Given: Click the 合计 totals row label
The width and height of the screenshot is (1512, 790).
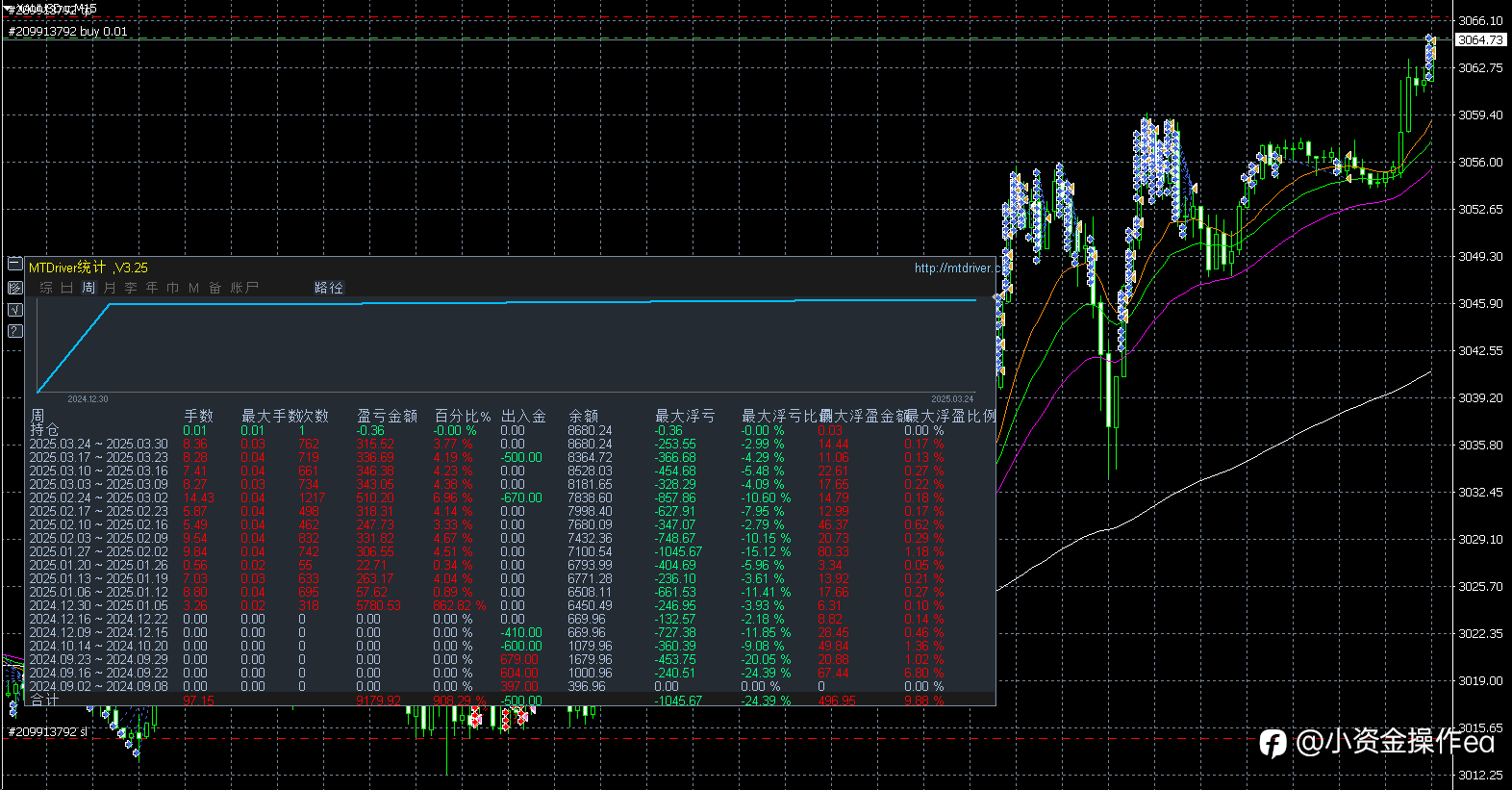Looking at the screenshot, I should (44, 700).
